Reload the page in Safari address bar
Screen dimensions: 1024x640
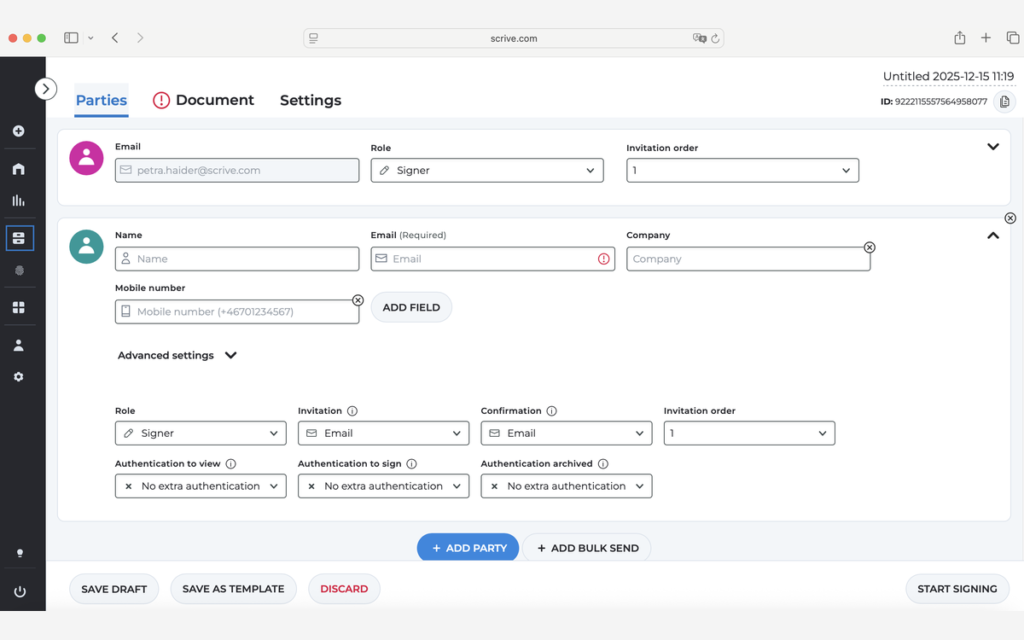[x=715, y=39]
